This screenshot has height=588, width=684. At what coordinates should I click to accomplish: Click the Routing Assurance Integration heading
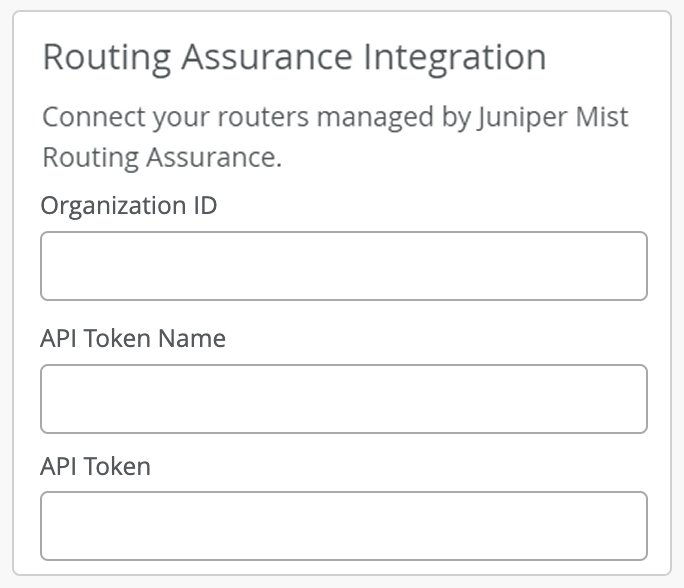(294, 57)
